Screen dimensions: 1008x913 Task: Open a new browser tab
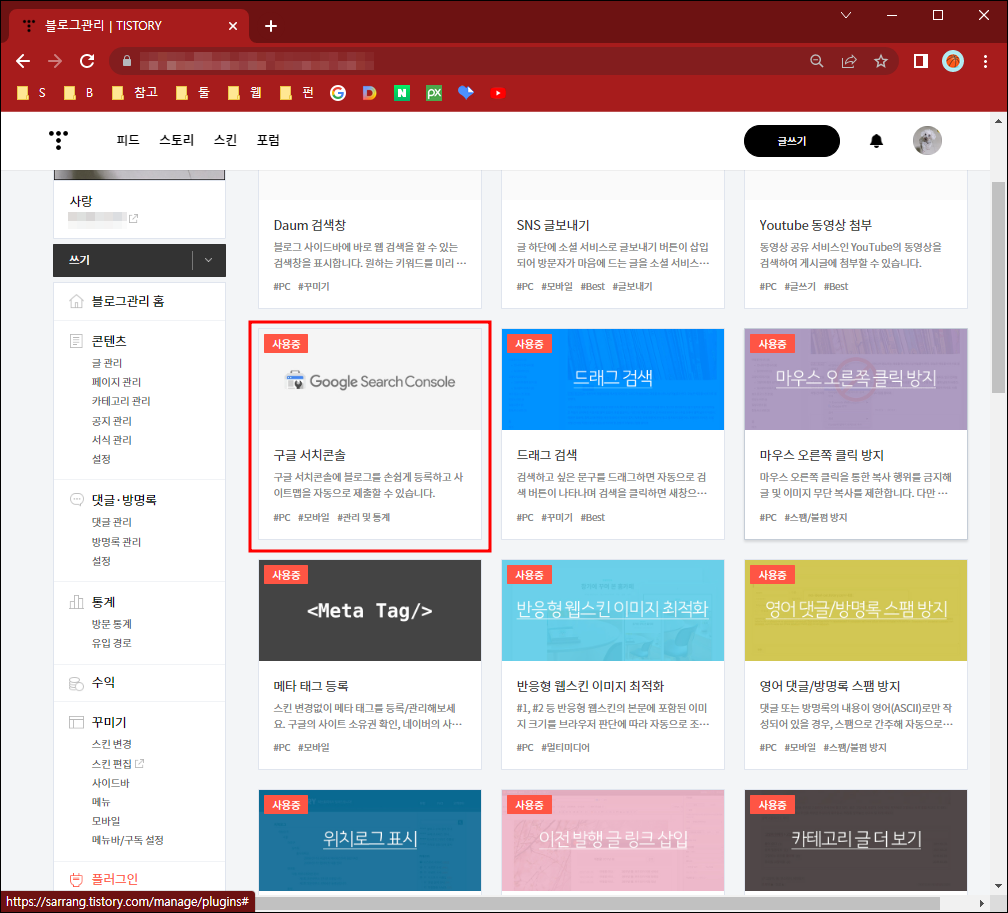(270, 26)
